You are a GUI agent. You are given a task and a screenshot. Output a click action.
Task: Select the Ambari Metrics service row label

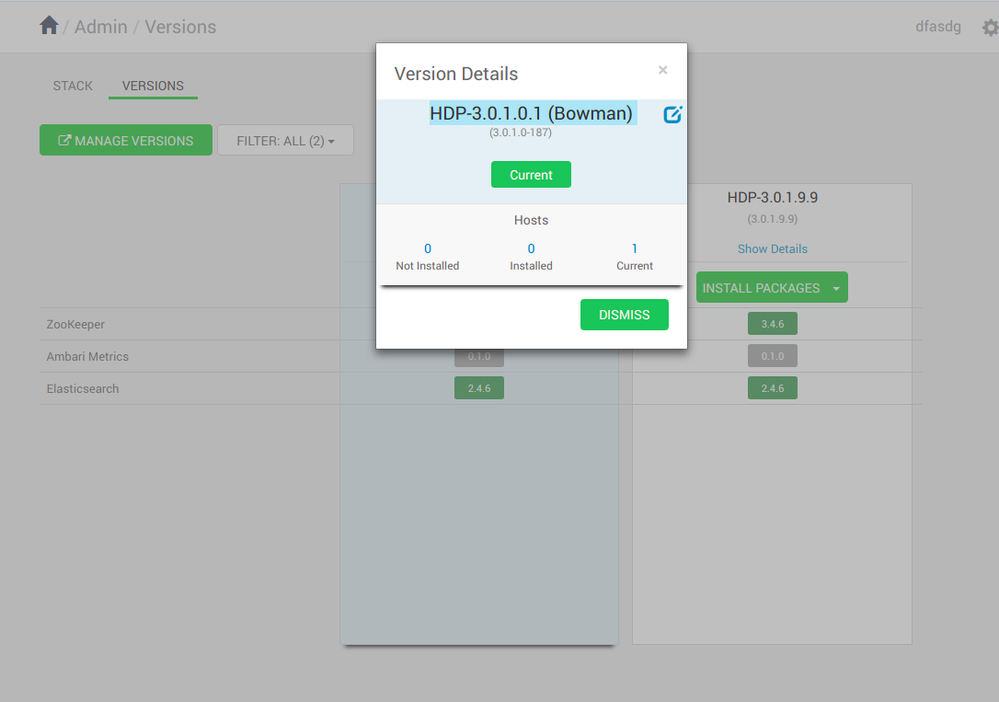click(87, 357)
